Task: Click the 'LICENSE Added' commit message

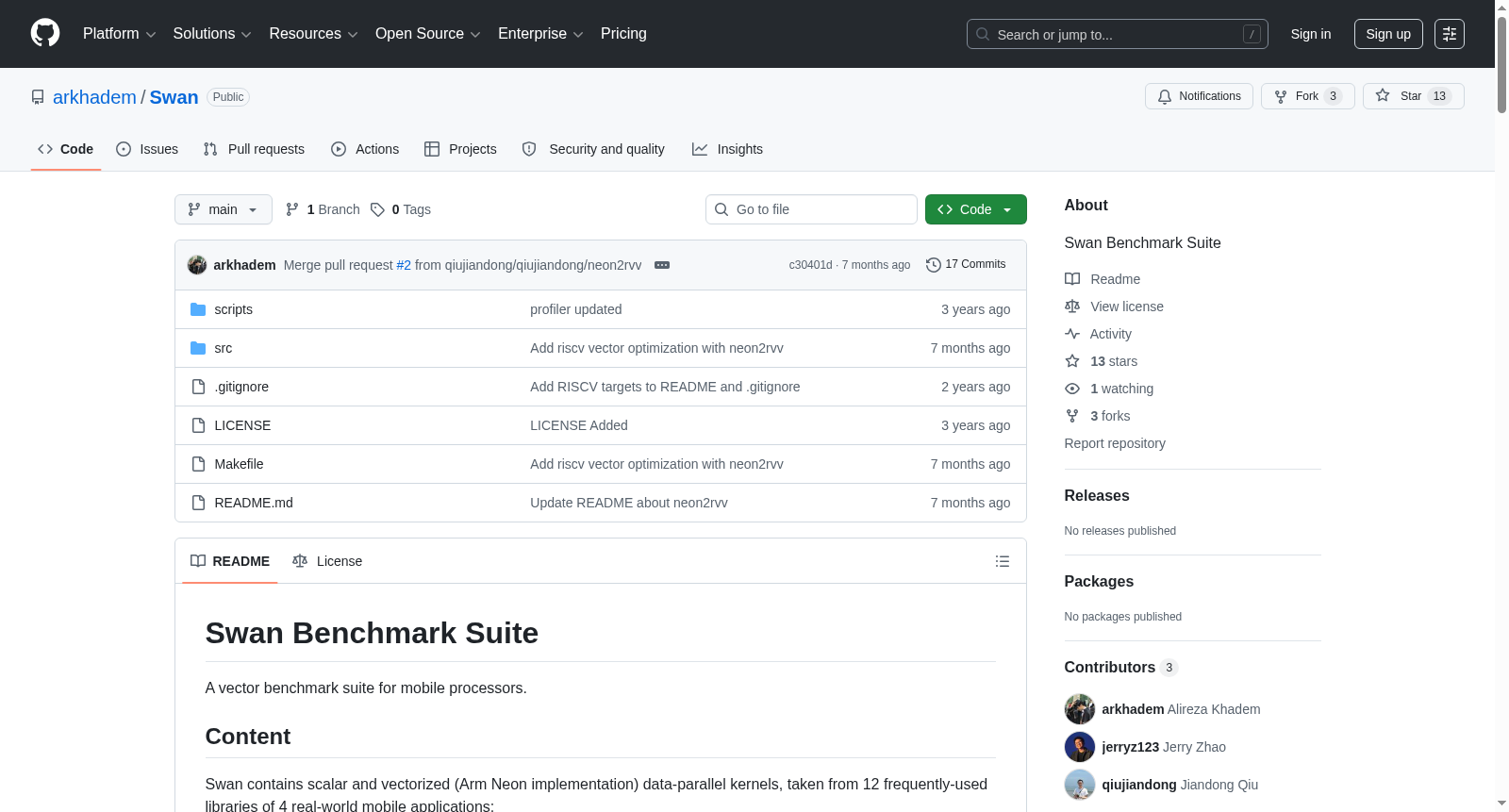Action: [x=579, y=425]
